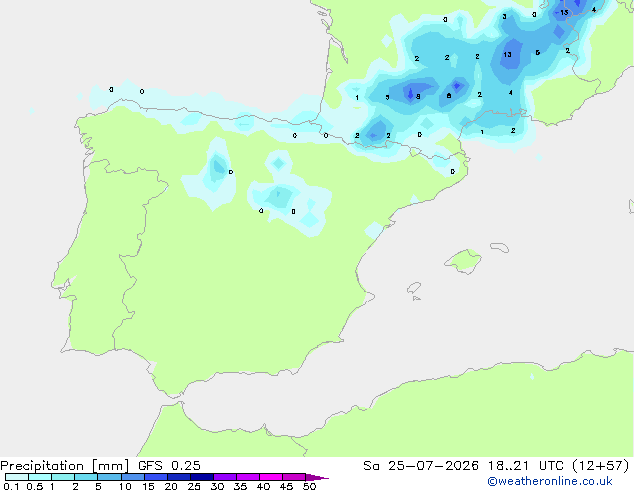Click the legend scale label '10'
Image resolution: width=634 pixels, height=490 pixels.
click(x=125, y=486)
